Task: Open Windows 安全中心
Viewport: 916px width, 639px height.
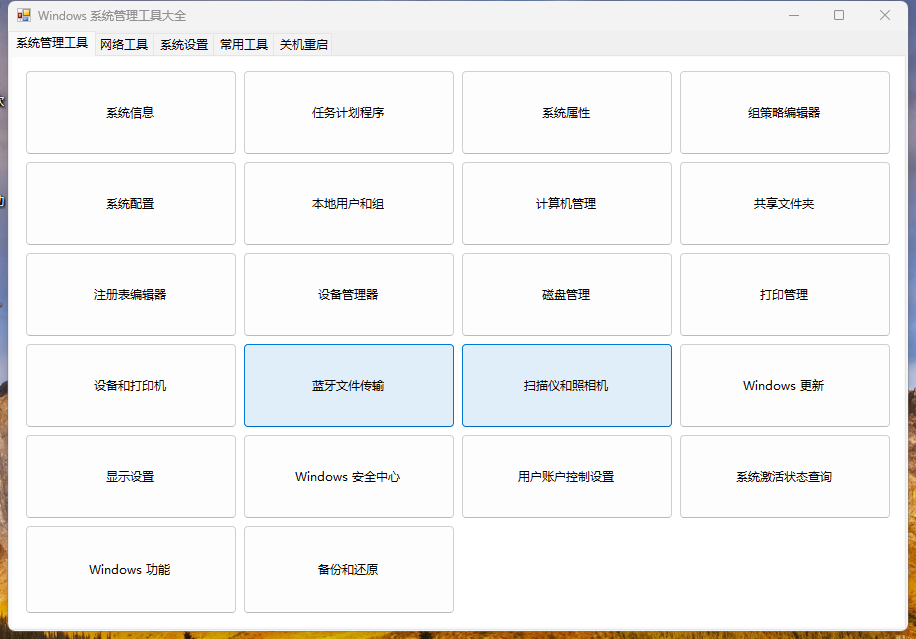Action: click(x=348, y=477)
